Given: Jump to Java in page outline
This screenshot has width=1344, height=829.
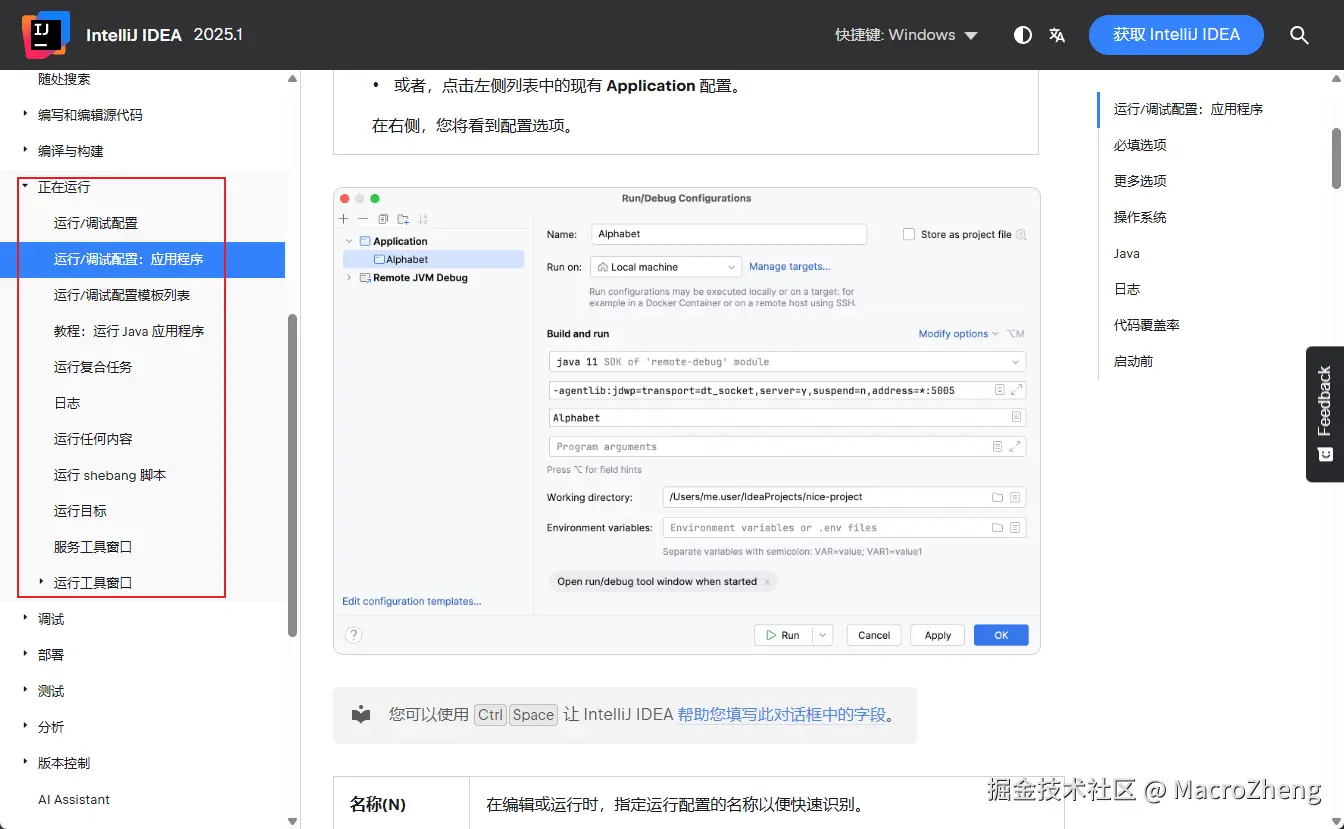Looking at the screenshot, I should (x=1127, y=253).
